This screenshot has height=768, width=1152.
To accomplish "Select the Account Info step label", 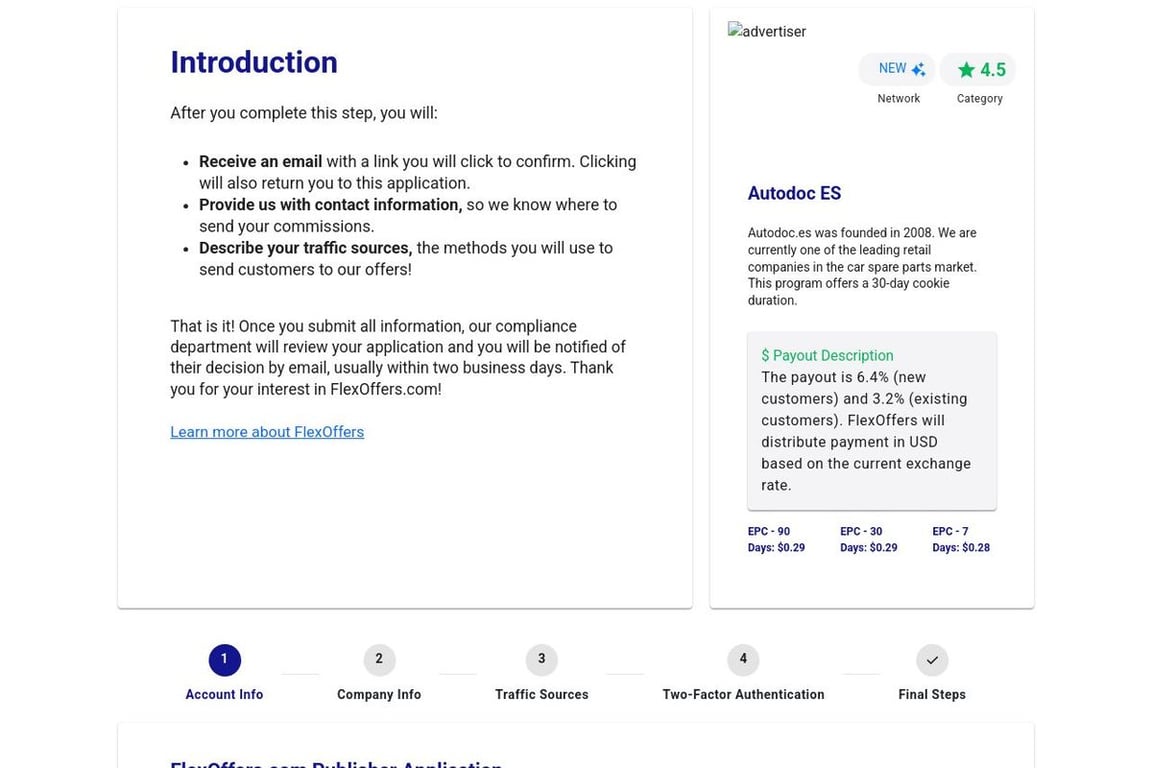I will coord(224,695).
